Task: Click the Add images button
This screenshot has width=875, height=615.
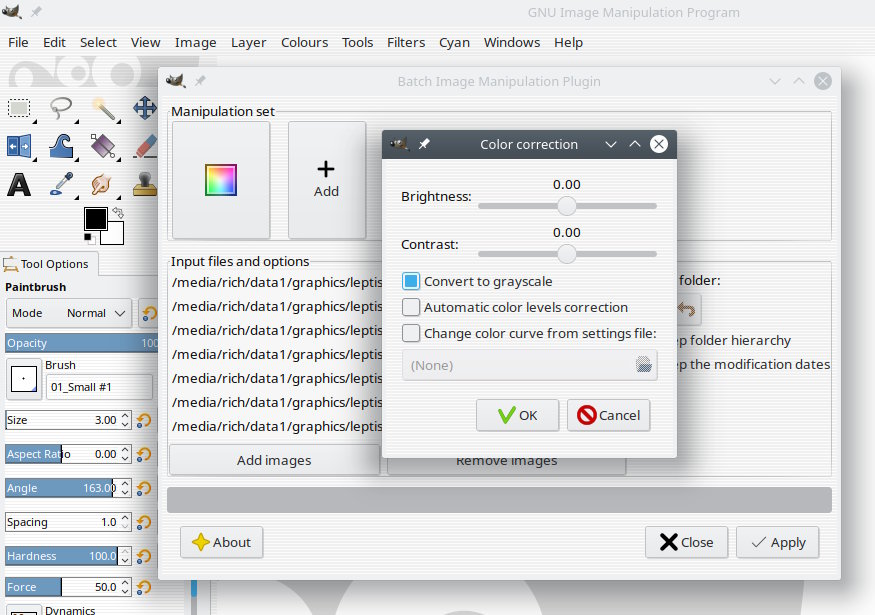Action: pyautogui.click(x=274, y=460)
